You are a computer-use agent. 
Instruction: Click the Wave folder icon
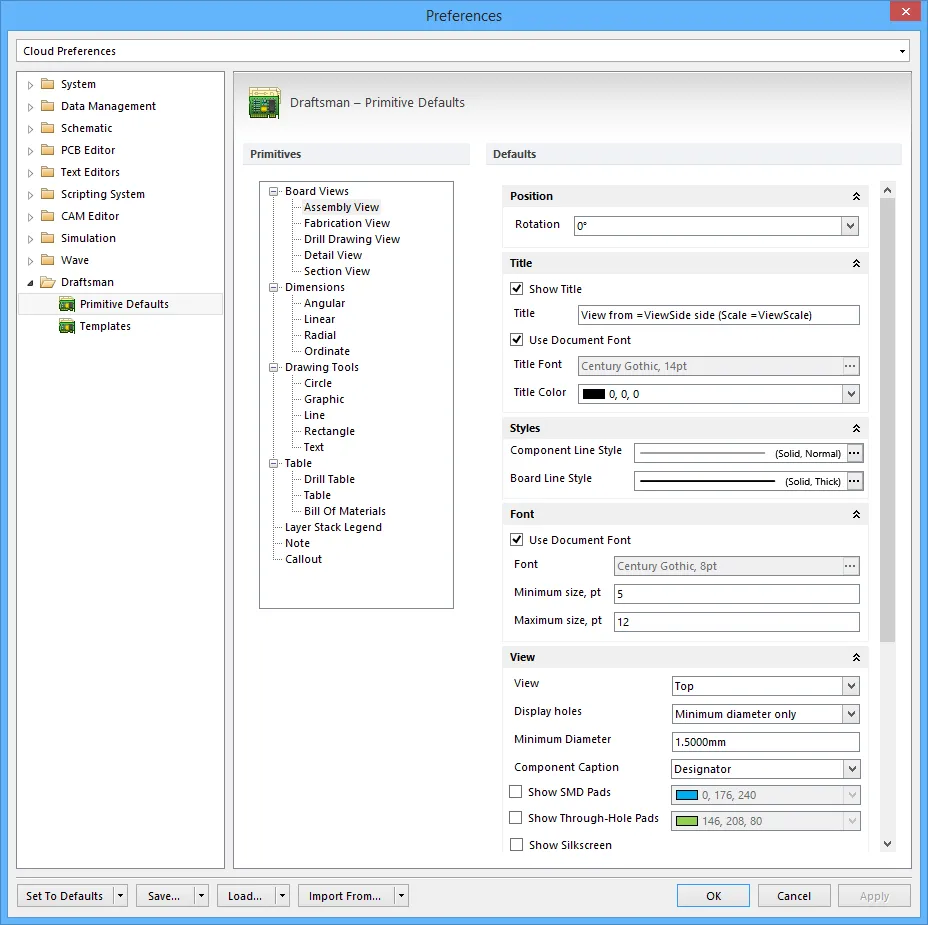pyautogui.click(x=47, y=260)
